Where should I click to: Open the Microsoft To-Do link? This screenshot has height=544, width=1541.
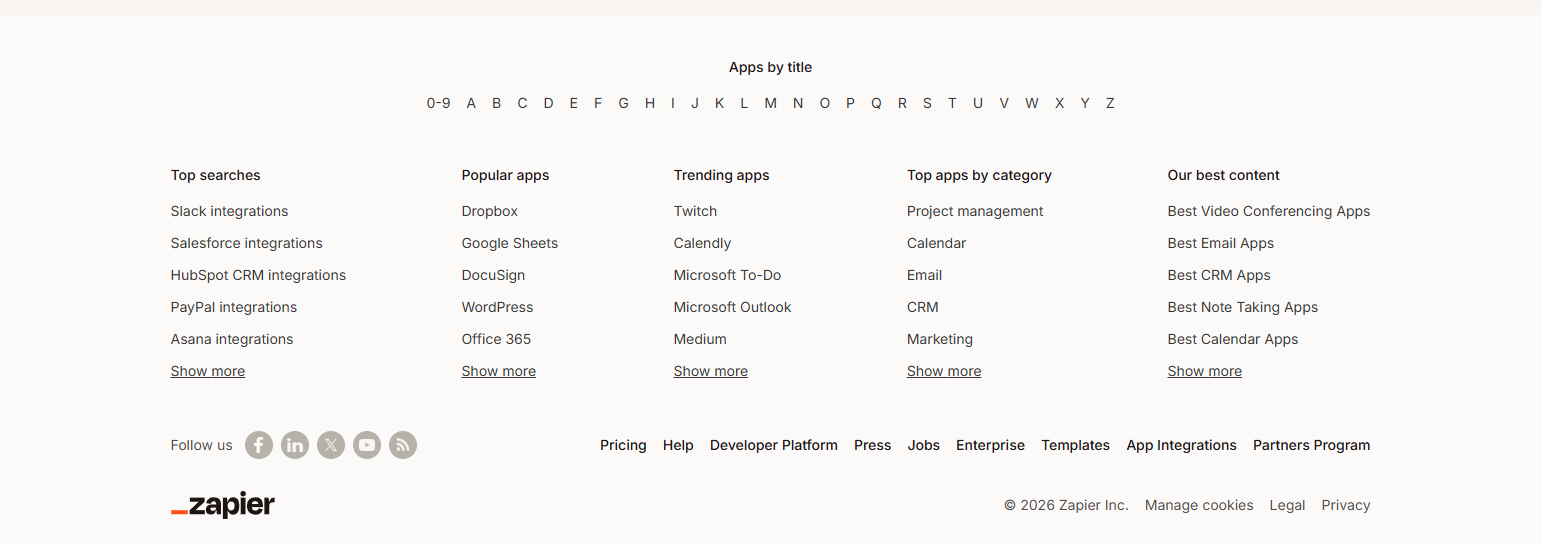point(728,275)
